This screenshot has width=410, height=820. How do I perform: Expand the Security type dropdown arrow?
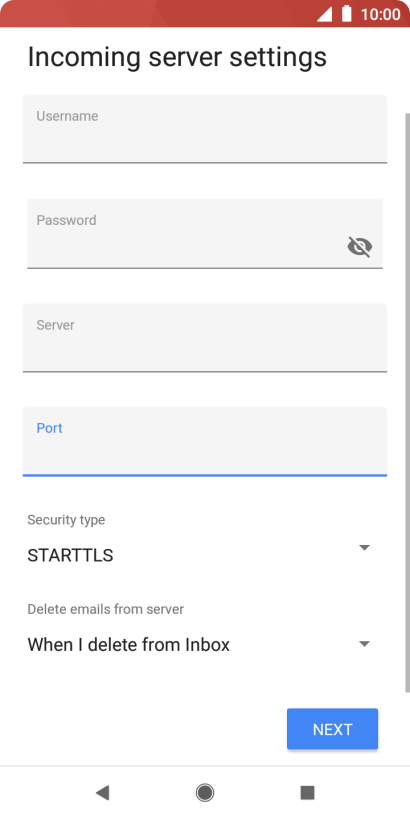tap(365, 548)
